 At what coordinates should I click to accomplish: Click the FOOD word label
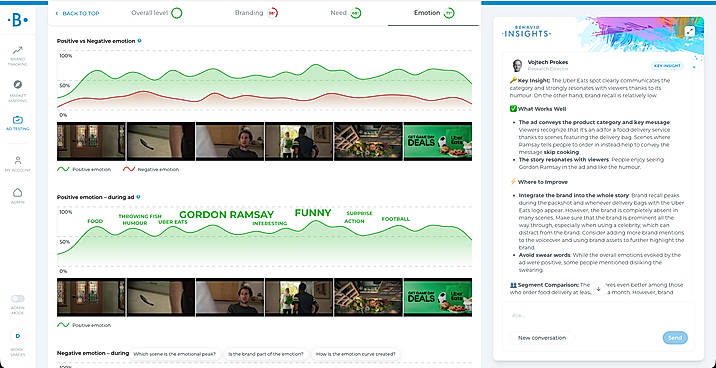(95, 221)
